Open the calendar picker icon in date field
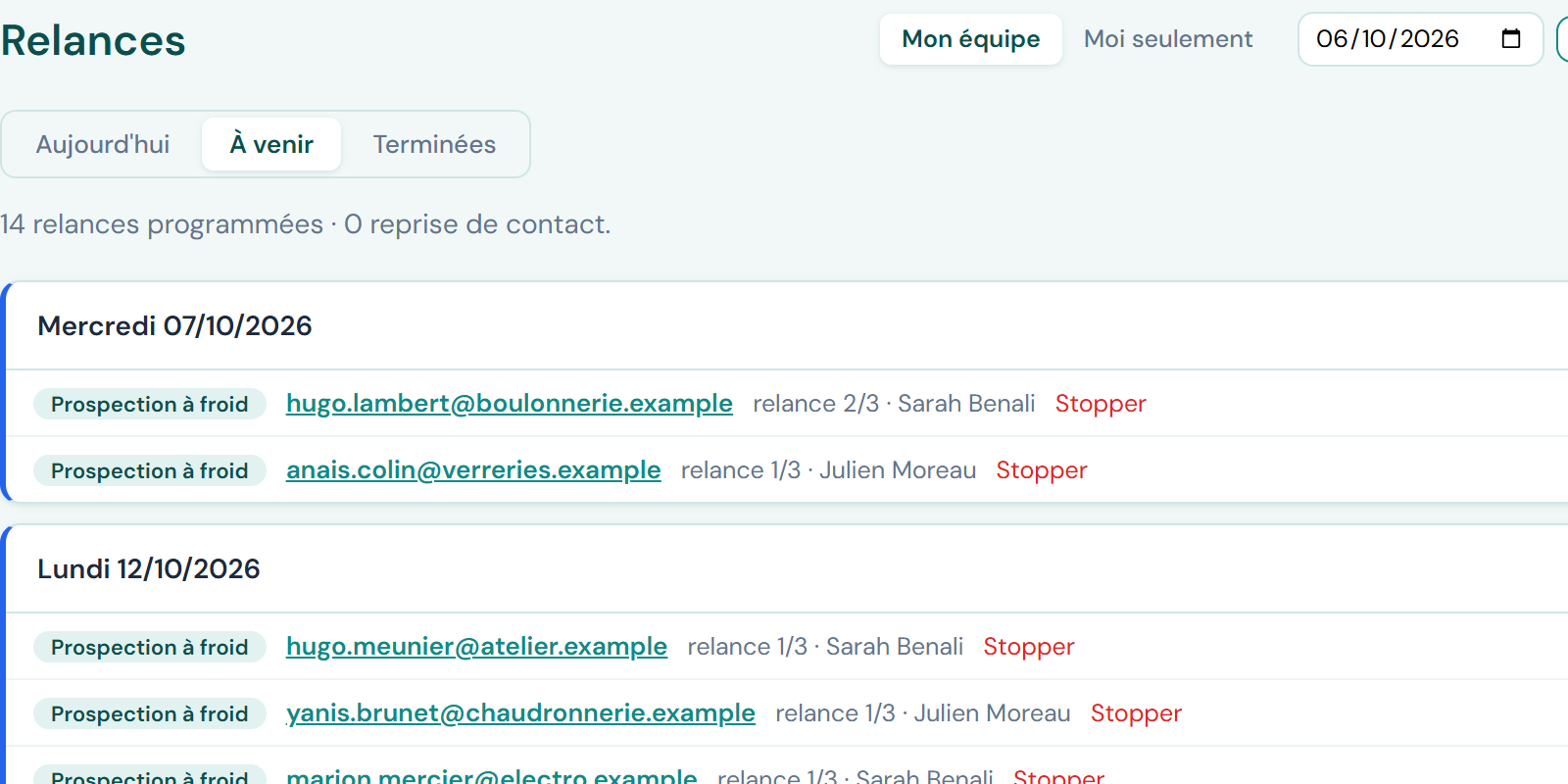Image resolution: width=1568 pixels, height=784 pixels. coord(1511,39)
